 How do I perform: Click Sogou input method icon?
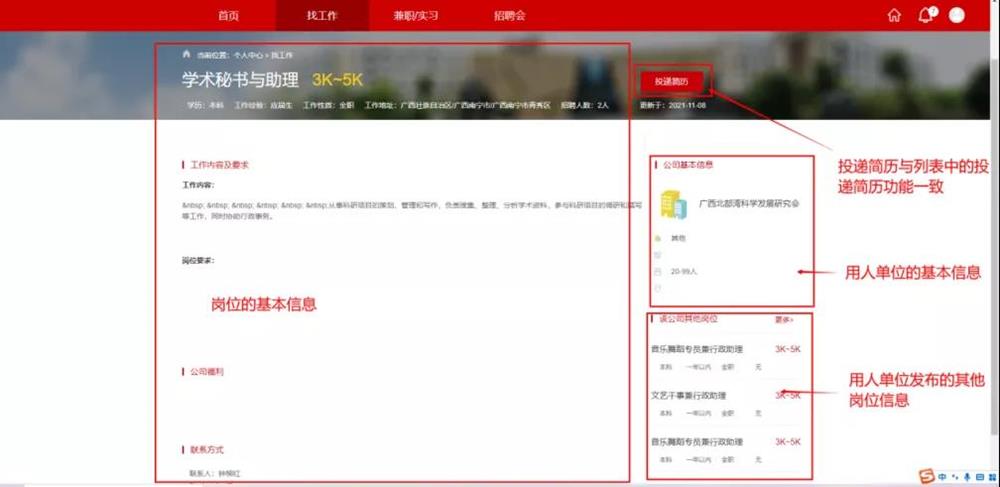(x=927, y=475)
